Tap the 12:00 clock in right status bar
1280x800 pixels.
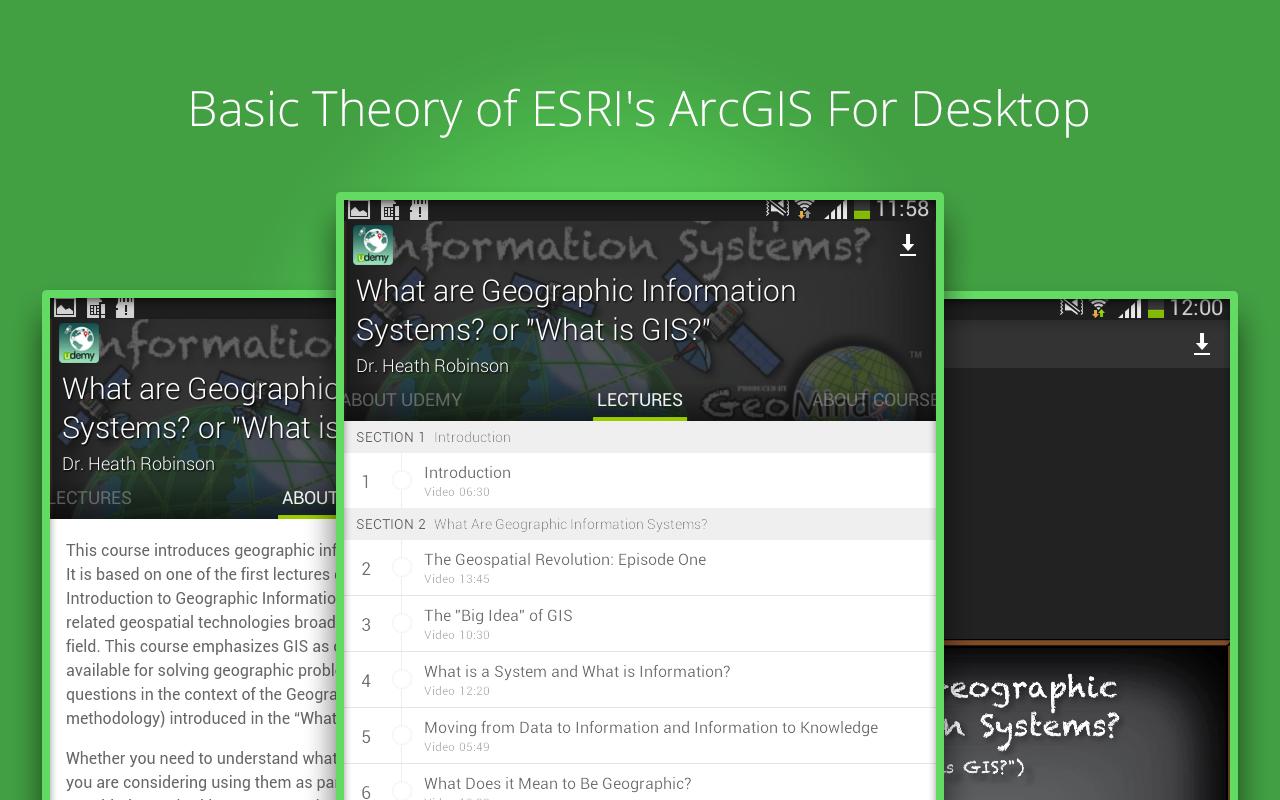1196,308
